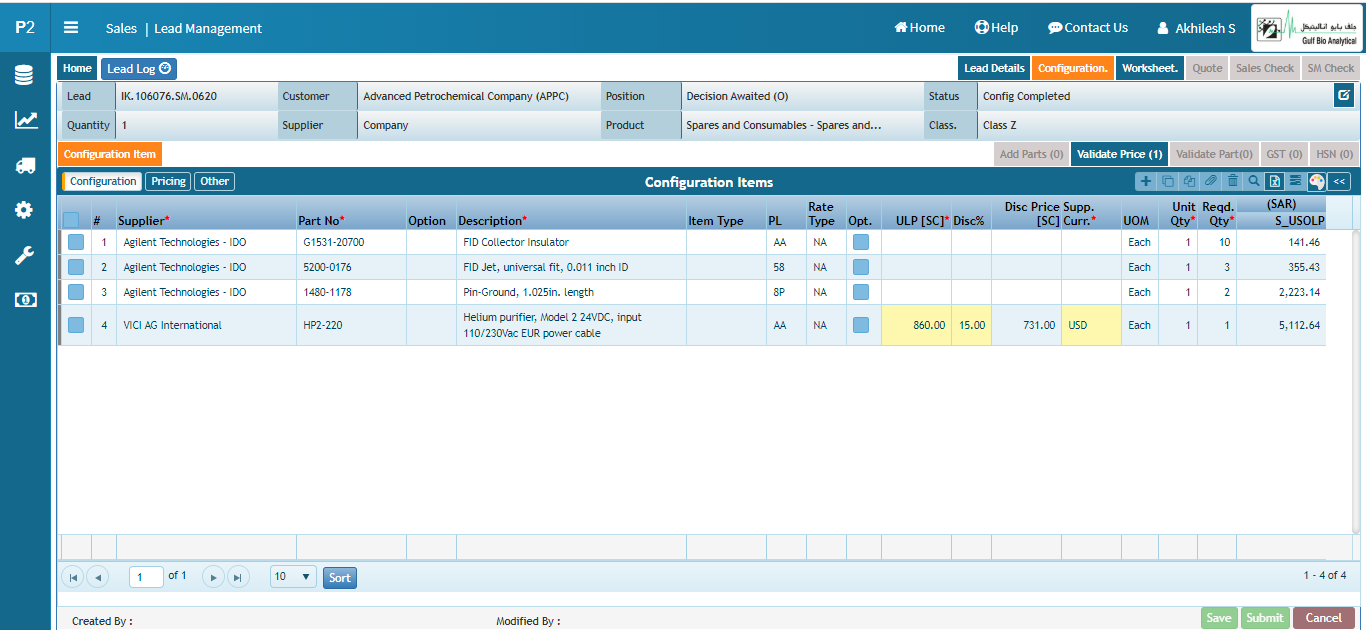Click part number G1531-20700
1366x630 pixels.
[333, 242]
